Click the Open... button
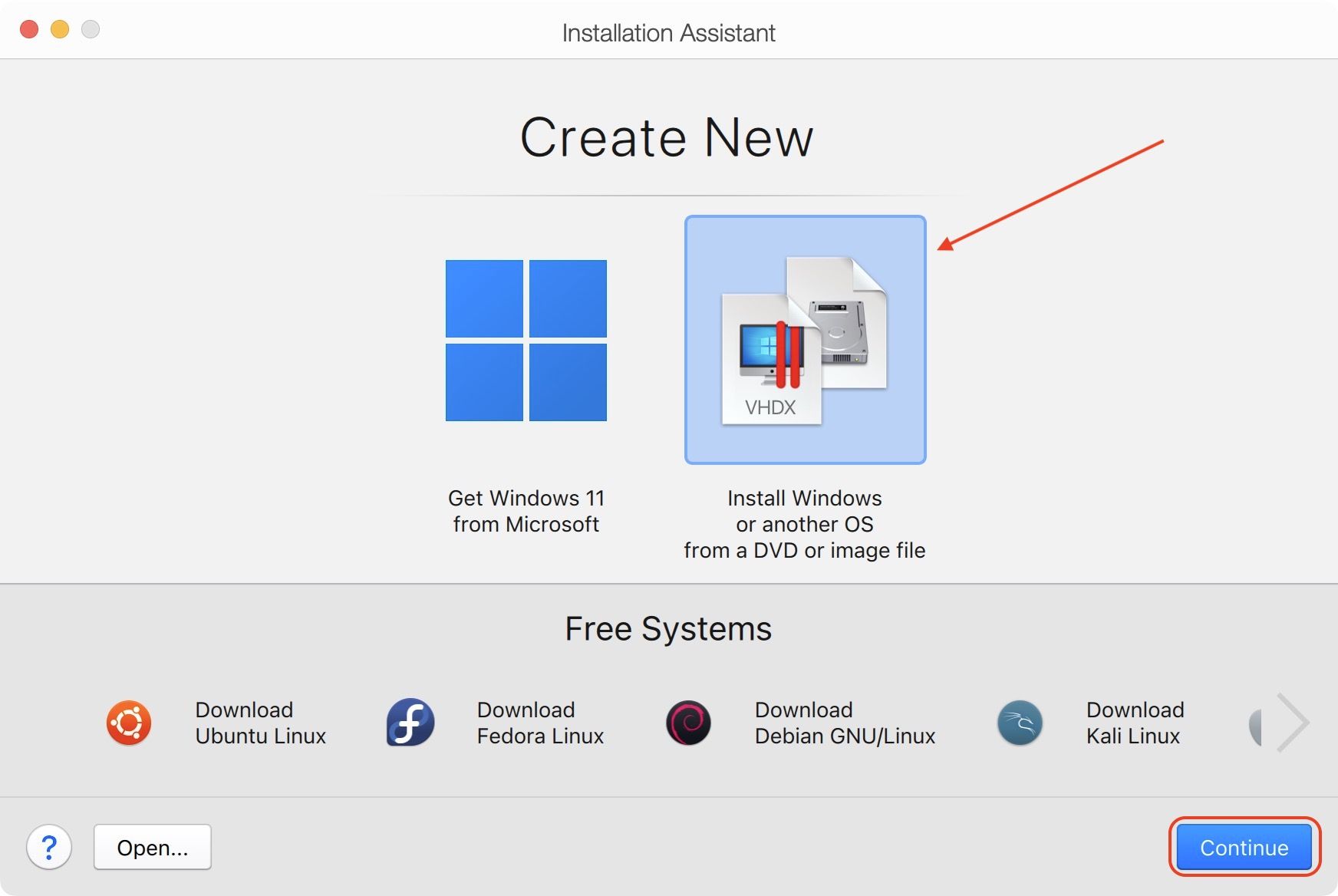This screenshot has width=1338, height=896. (x=152, y=847)
